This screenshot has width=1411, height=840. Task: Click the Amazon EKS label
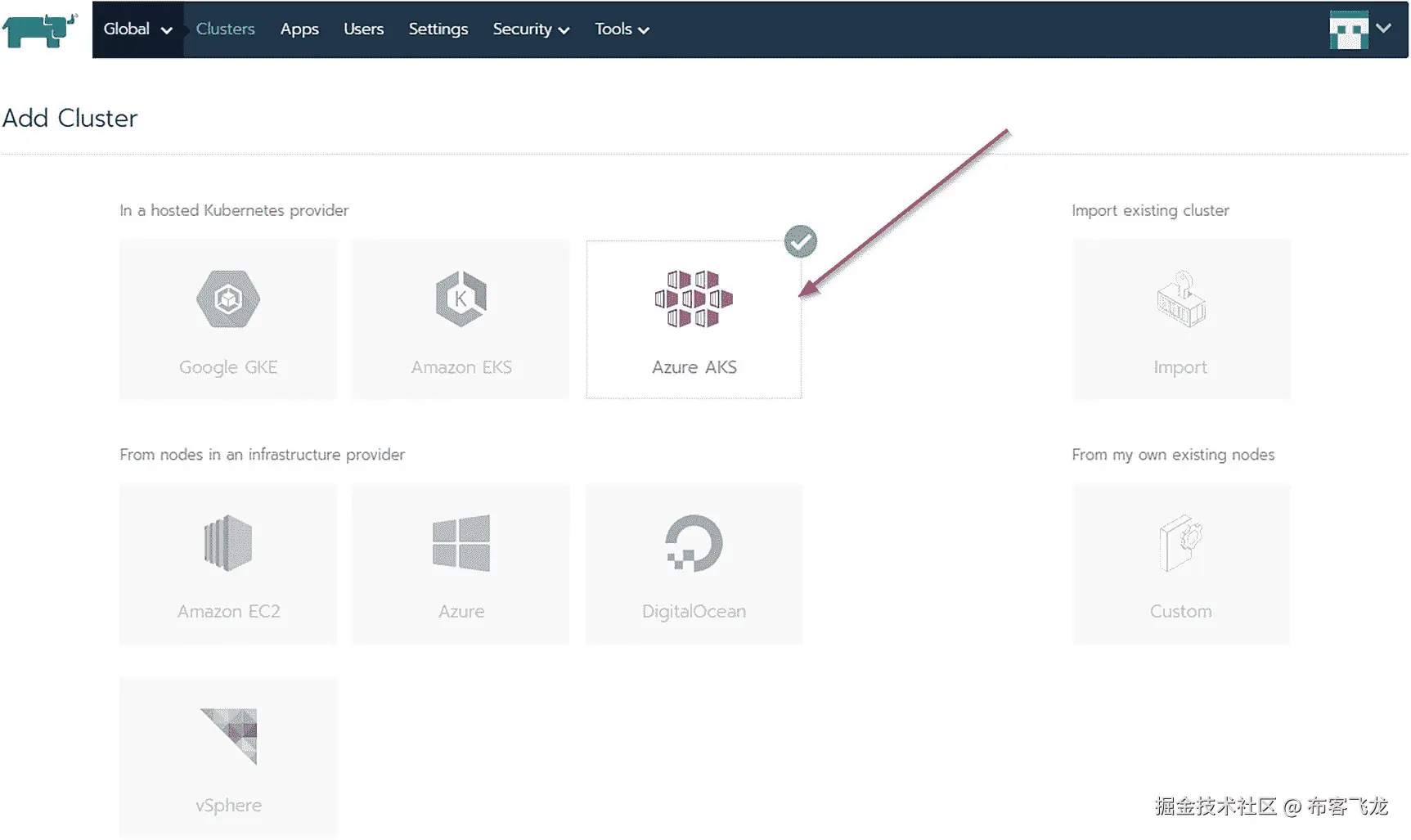[x=461, y=367]
